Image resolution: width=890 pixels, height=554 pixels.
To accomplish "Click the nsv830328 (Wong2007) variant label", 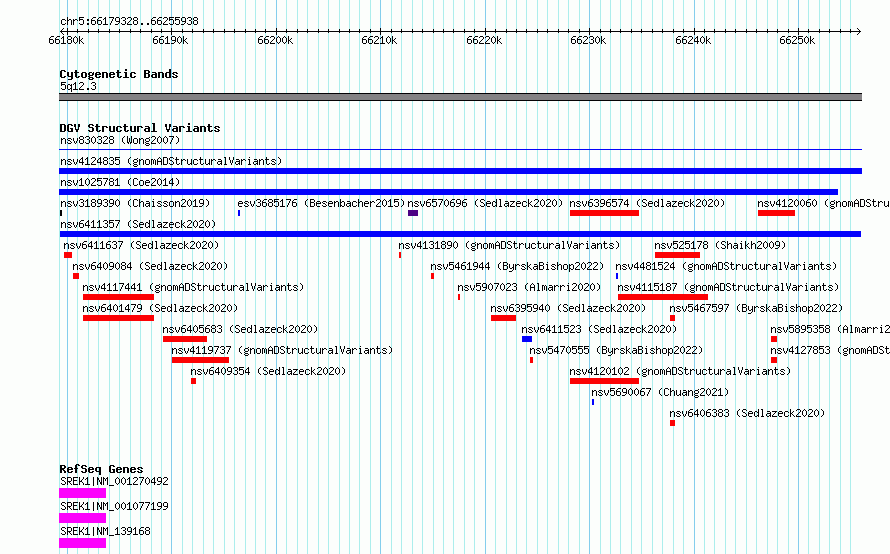I will pyautogui.click(x=120, y=140).
